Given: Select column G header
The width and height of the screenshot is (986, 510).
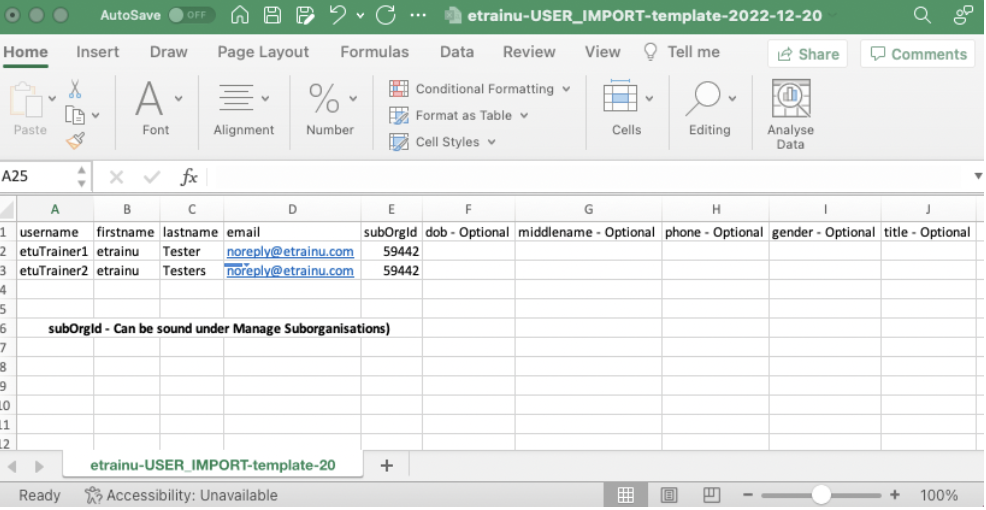Looking at the screenshot, I should 588,209.
